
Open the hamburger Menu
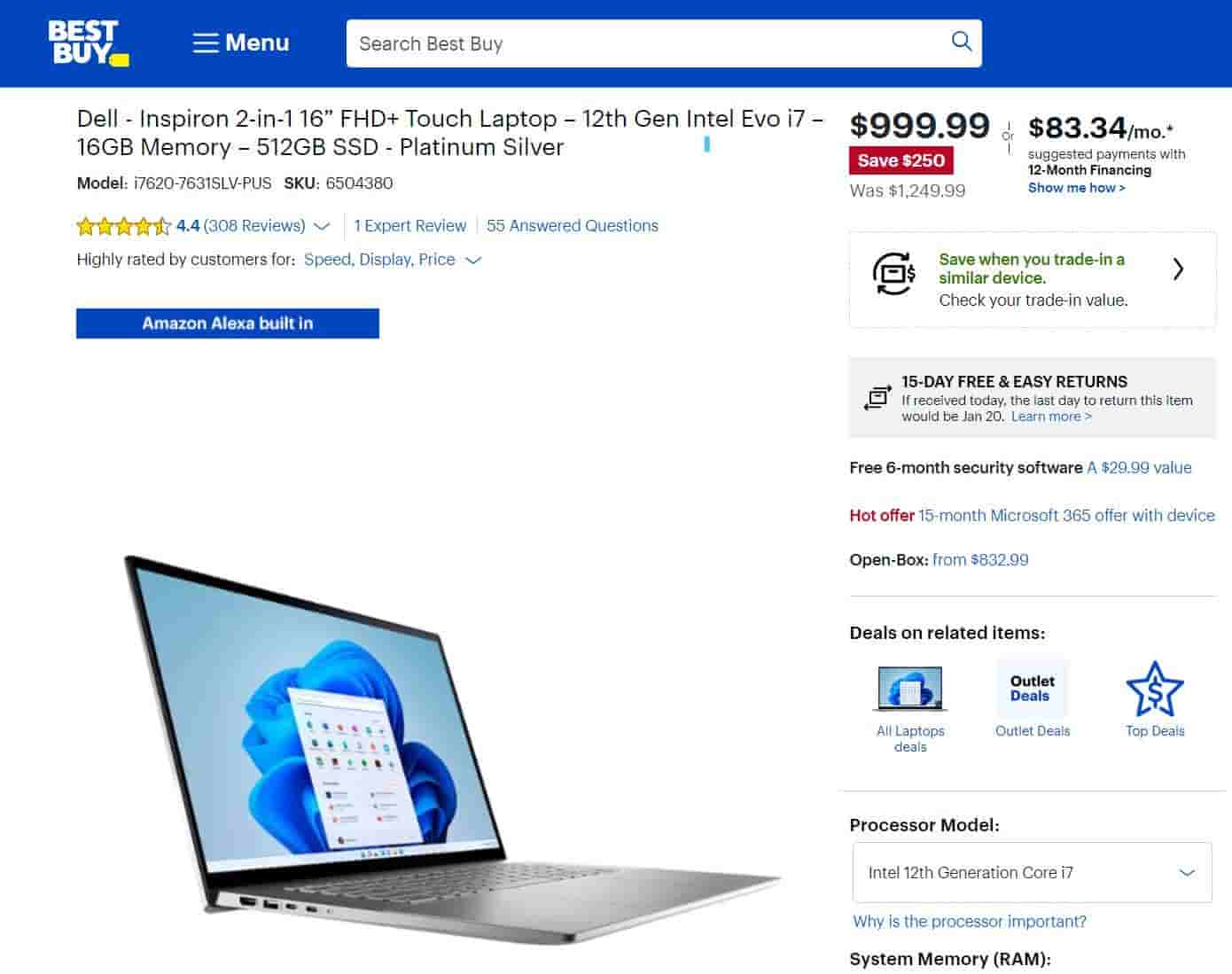pyautogui.click(x=241, y=43)
